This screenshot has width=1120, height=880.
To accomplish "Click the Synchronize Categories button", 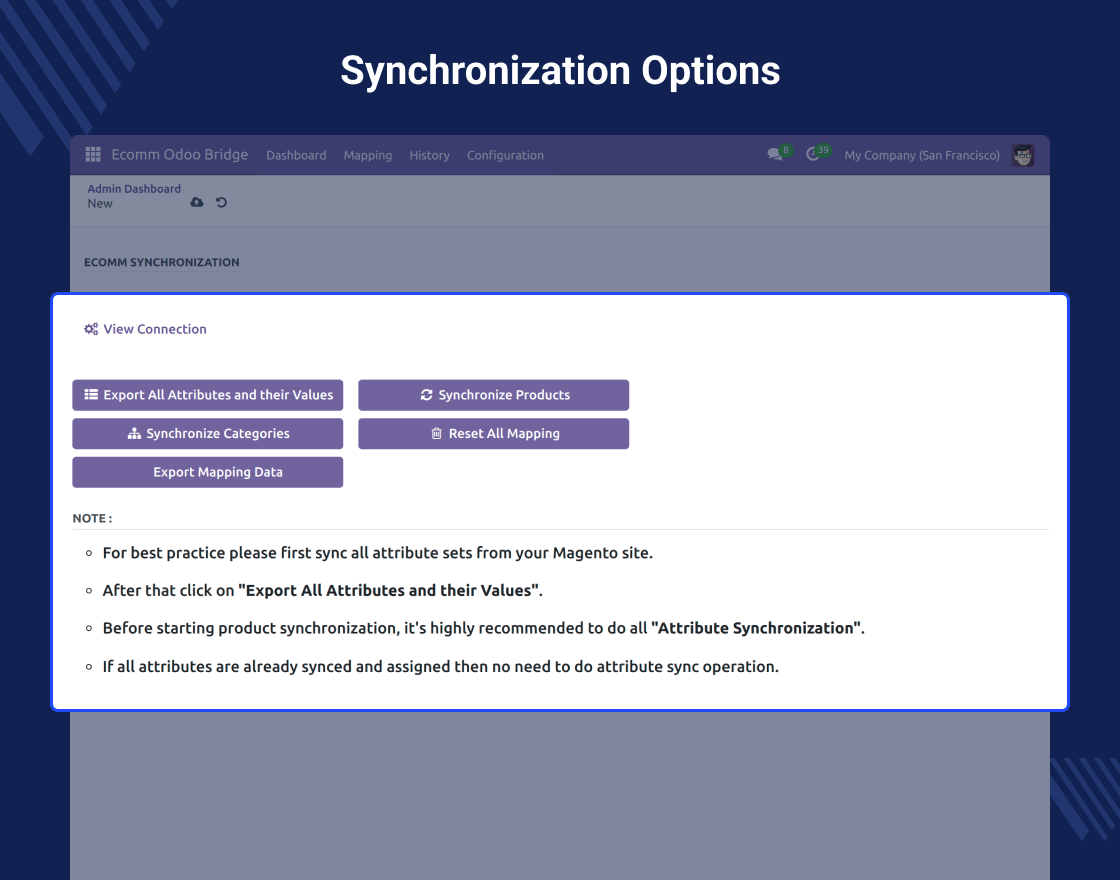I will [208, 434].
